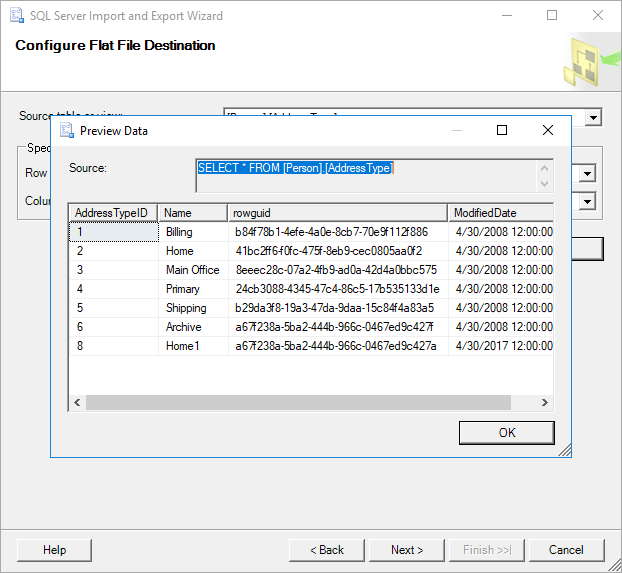Click the rowguid column header

pyautogui.click(x=338, y=213)
